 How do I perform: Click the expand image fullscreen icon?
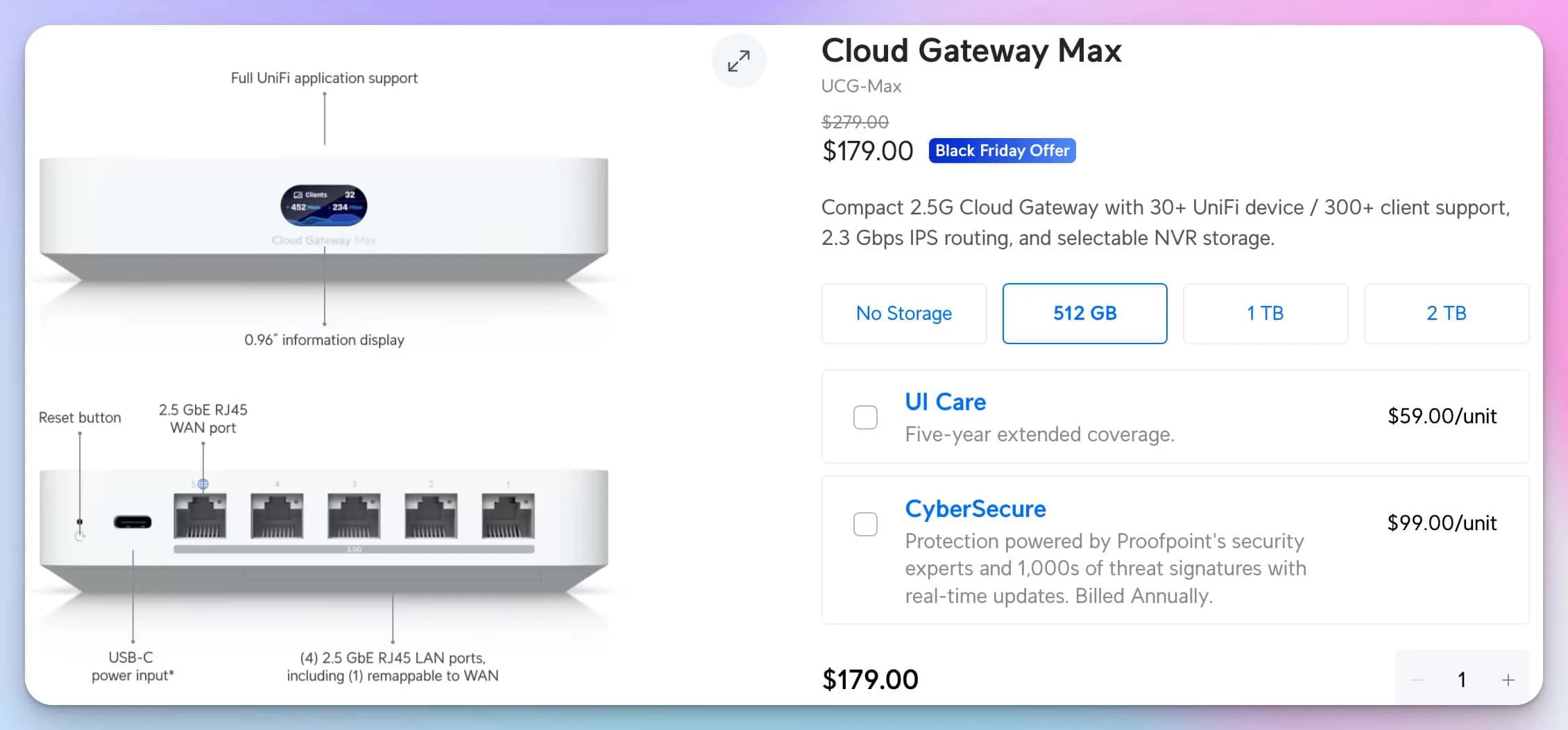pos(738,60)
